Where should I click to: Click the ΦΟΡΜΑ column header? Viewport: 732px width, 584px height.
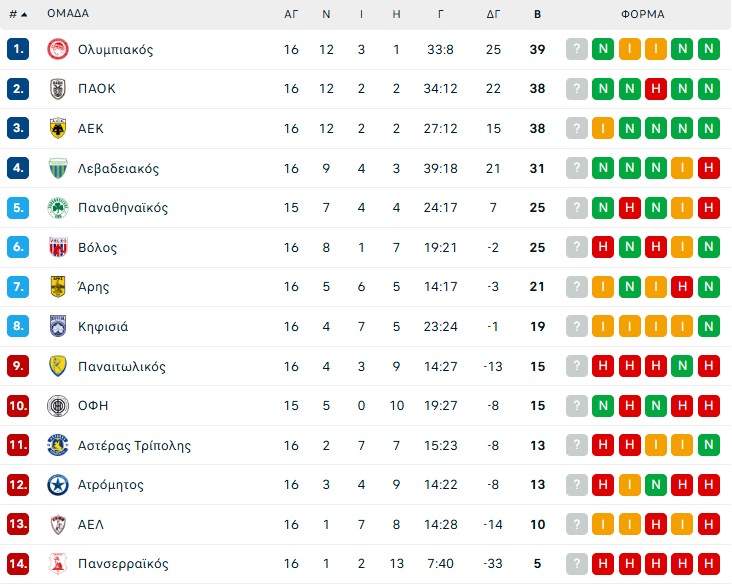(642, 14)
